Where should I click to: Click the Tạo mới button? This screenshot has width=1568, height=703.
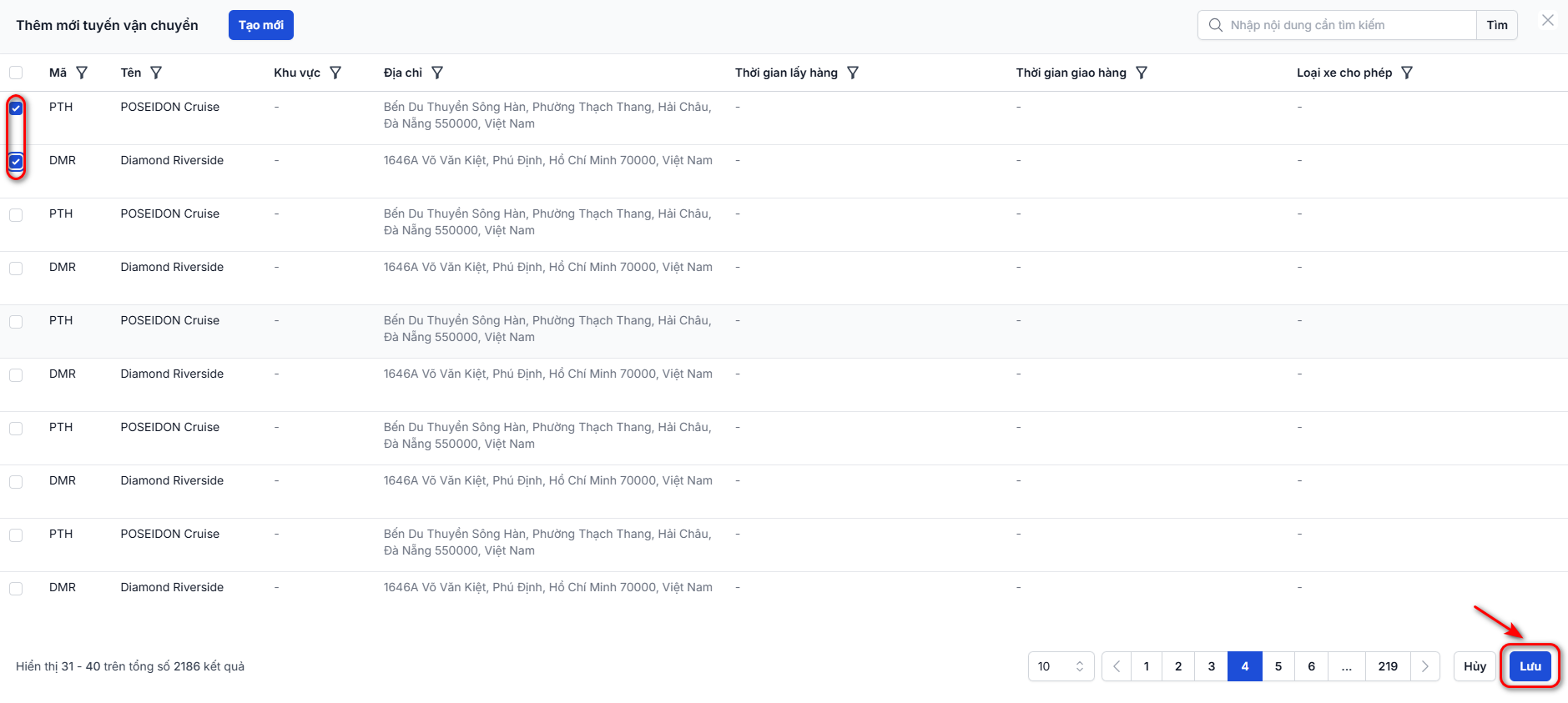[261, 25]
